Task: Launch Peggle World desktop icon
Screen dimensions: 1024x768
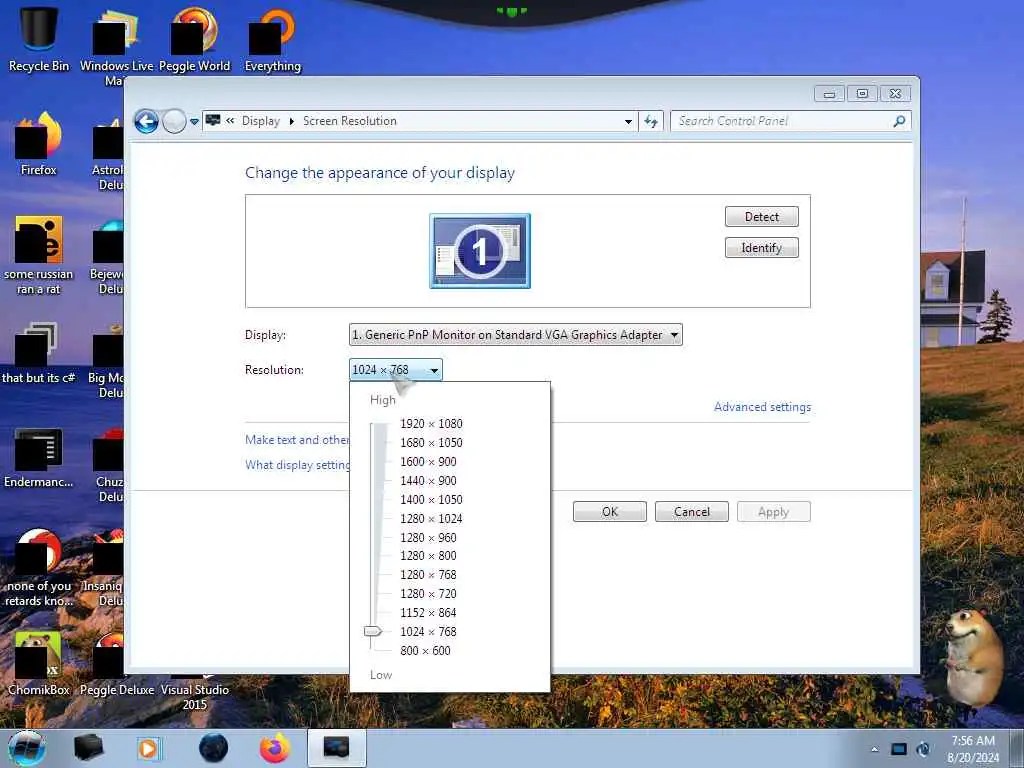Action: 195,39
